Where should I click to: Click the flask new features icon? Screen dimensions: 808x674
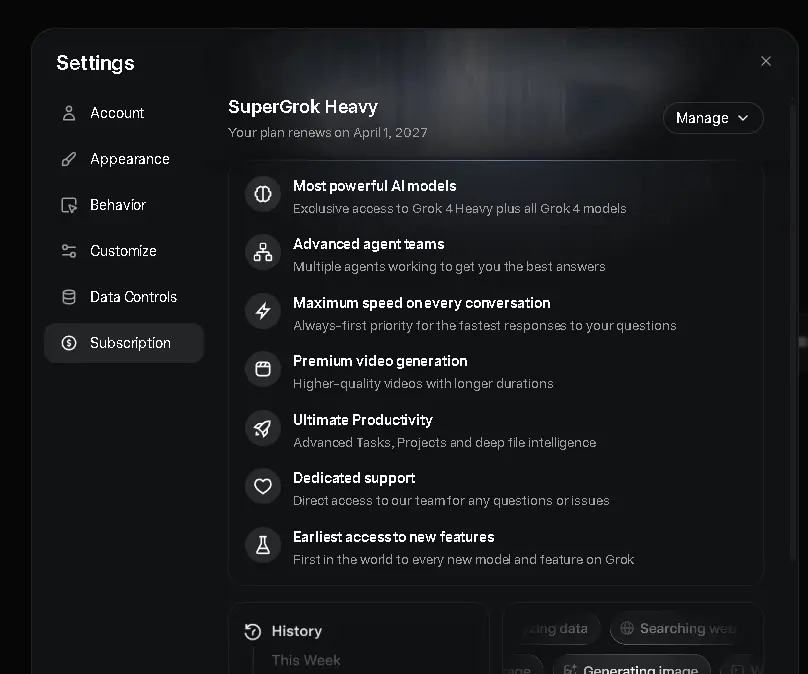click(x=263, y=545)
